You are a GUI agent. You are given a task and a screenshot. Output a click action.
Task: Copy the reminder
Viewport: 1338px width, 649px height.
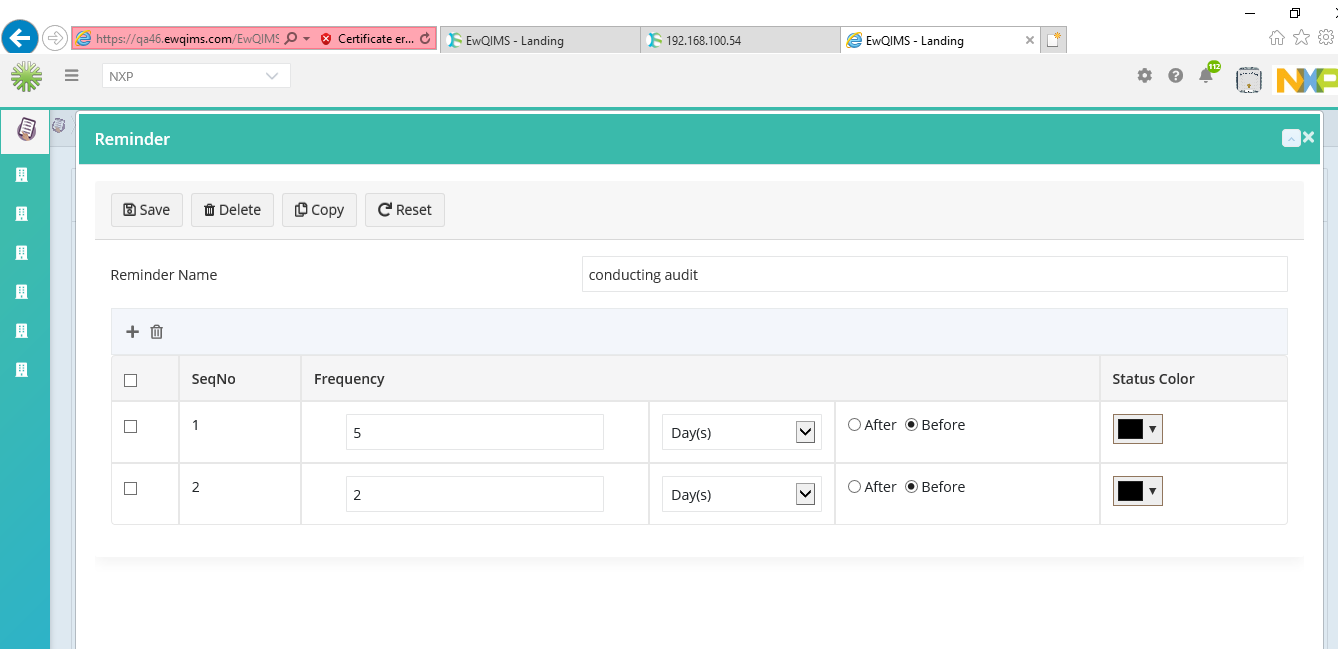coord(319,210)
